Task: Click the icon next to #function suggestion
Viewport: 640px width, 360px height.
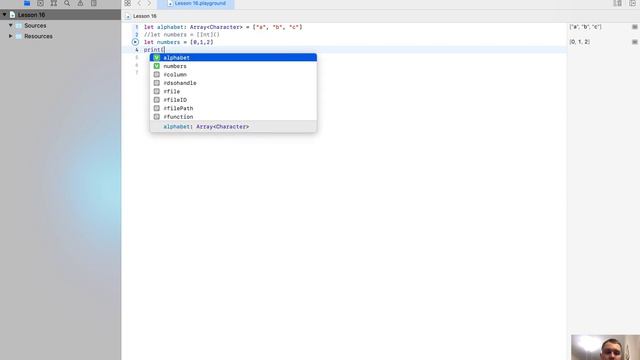Action: pos(157,117)
